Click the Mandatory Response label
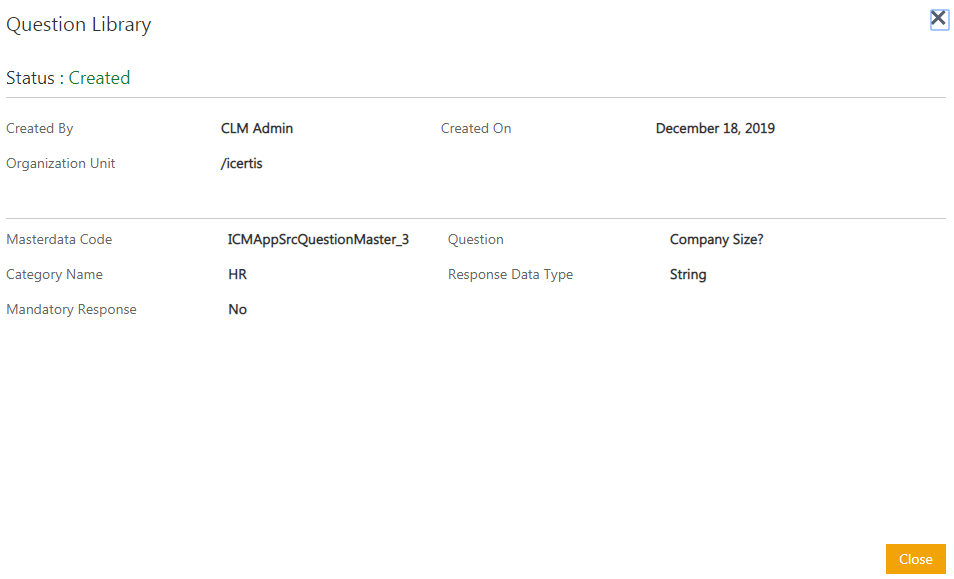This screenshot has height=579, width=954. coord(71,310)
